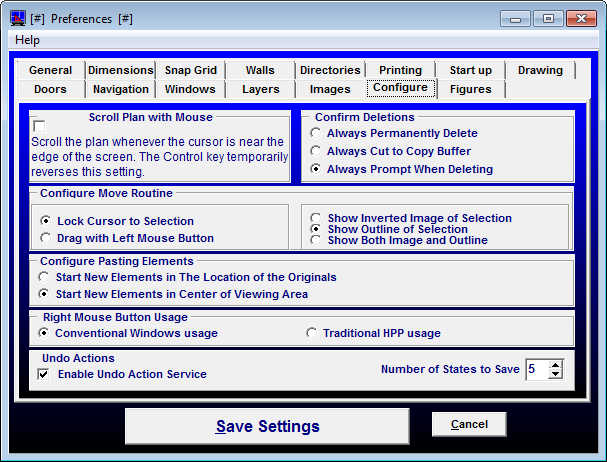Open the Start up tab
The width and height of the screenshot is (607, 462).
tap(470, 70)
